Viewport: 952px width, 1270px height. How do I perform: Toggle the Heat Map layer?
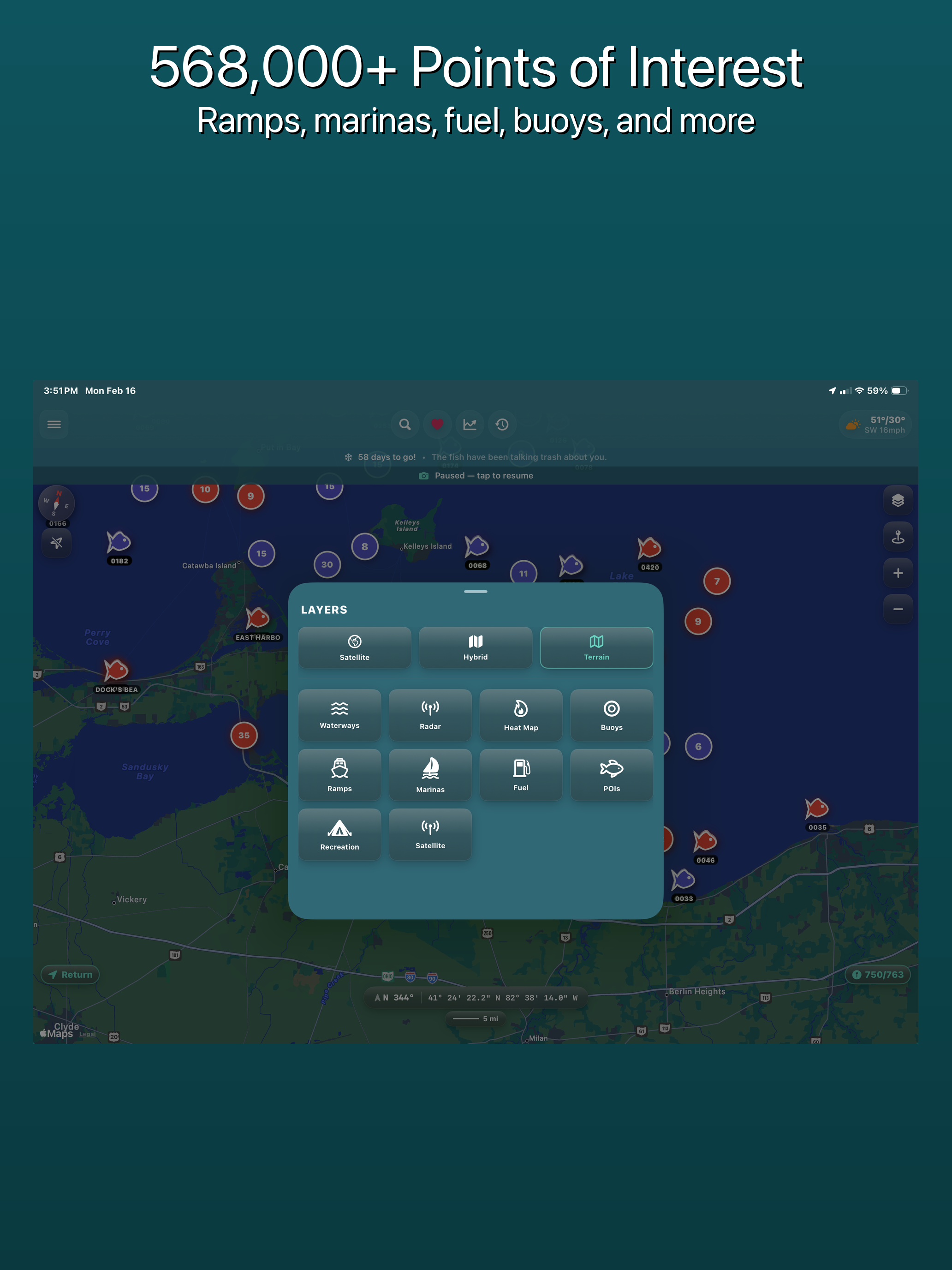(x=521, y=715)
